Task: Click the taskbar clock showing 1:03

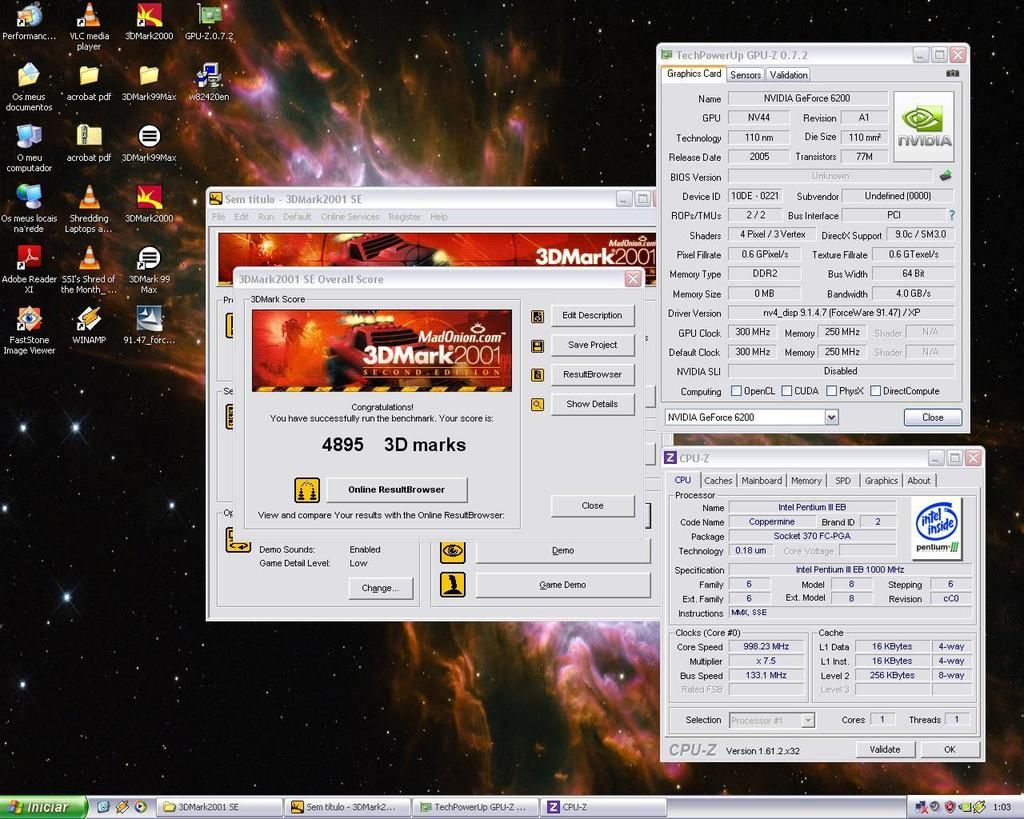Action: (x=1002, y=807)
